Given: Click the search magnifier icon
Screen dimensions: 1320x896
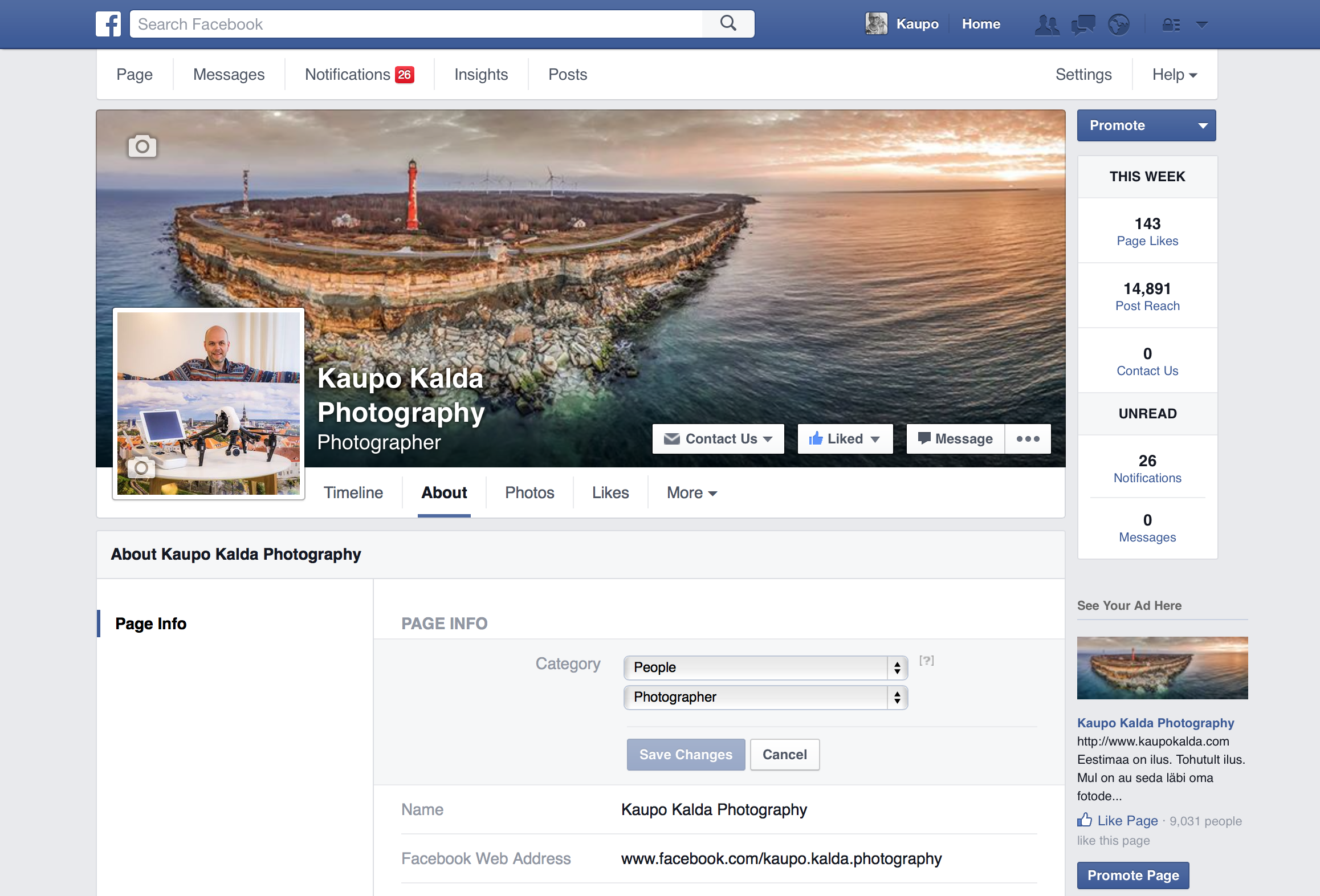Looking at the screenshot, I should click(x=728, y=23).
